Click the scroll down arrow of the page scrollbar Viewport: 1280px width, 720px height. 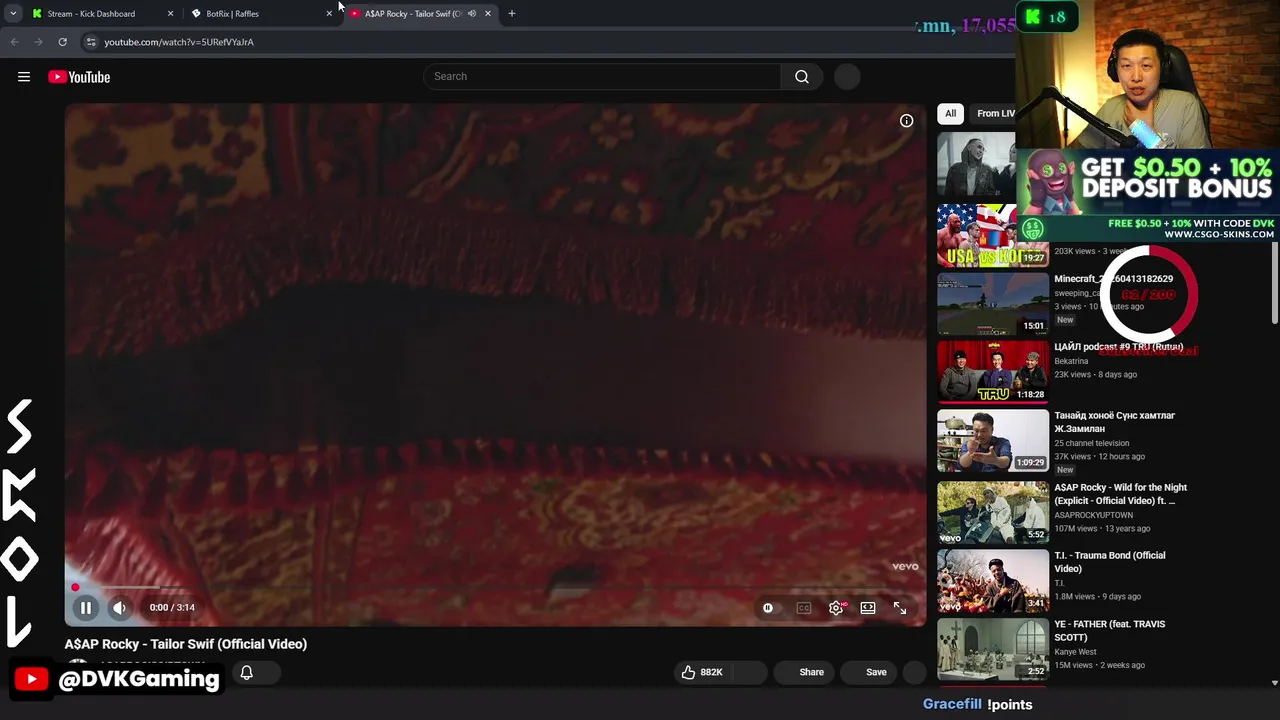[x=1274, y=682]
